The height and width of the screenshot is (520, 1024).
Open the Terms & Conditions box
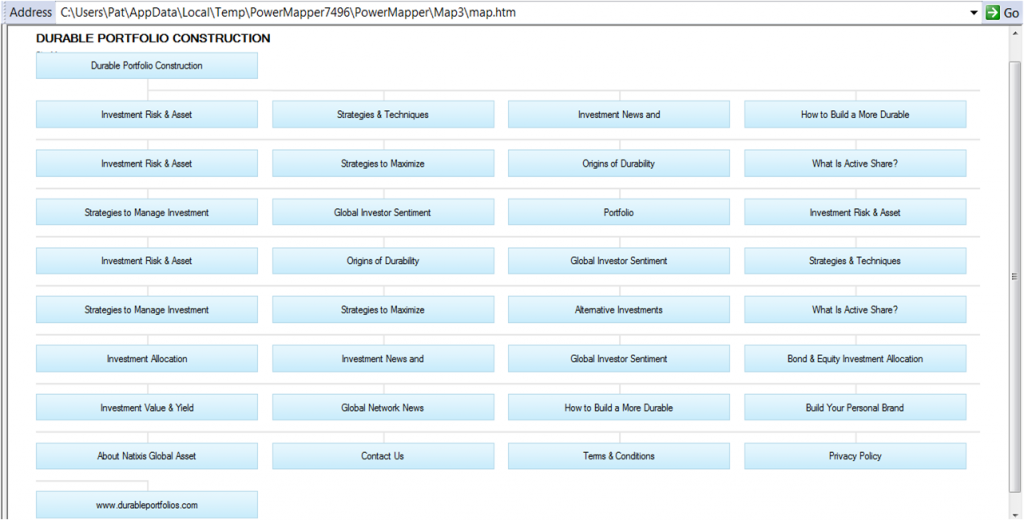pos(619,456)
